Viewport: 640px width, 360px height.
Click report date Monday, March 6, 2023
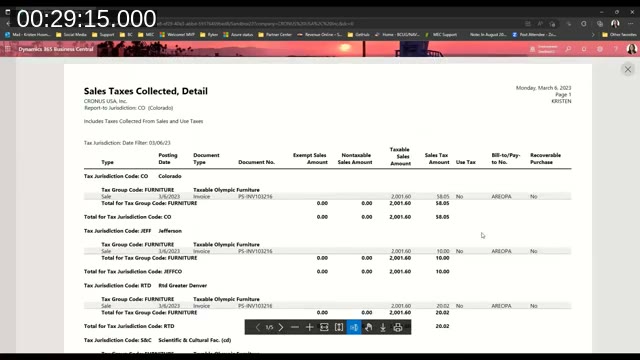pyautogui.click(x=543, y=88)
